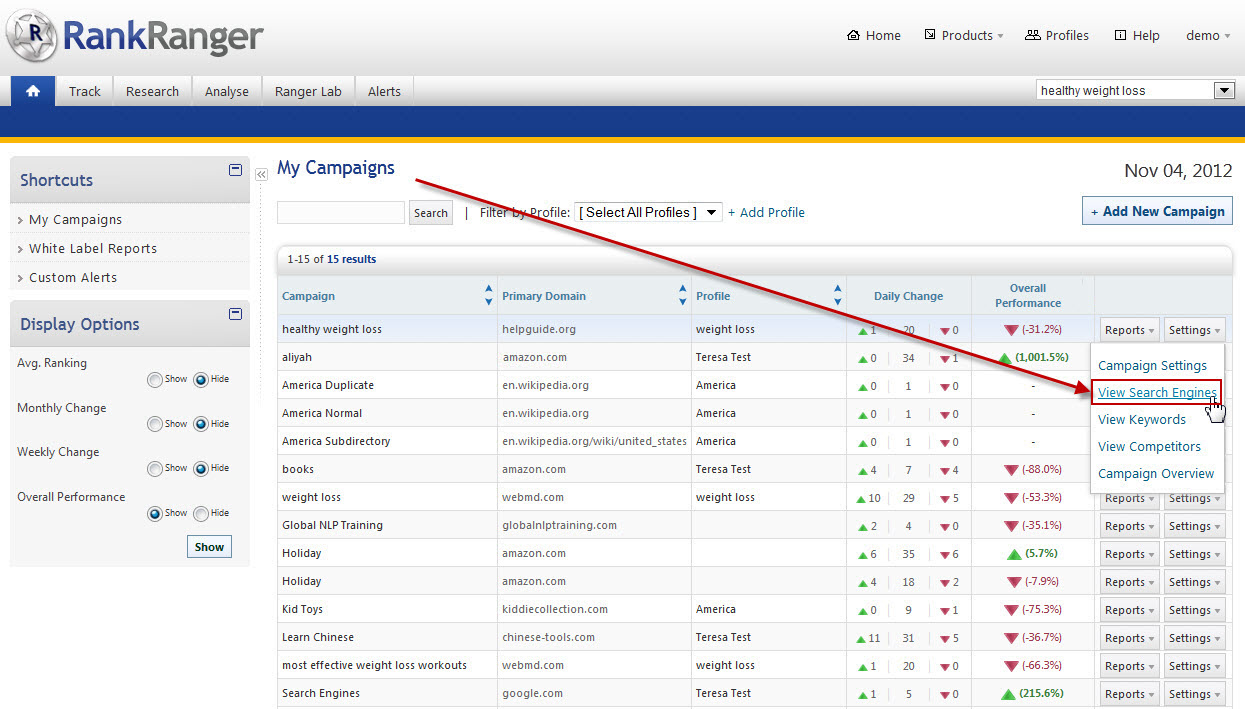
Task: Sort table by Primary Domain arrows
Action: click(683, 296)
